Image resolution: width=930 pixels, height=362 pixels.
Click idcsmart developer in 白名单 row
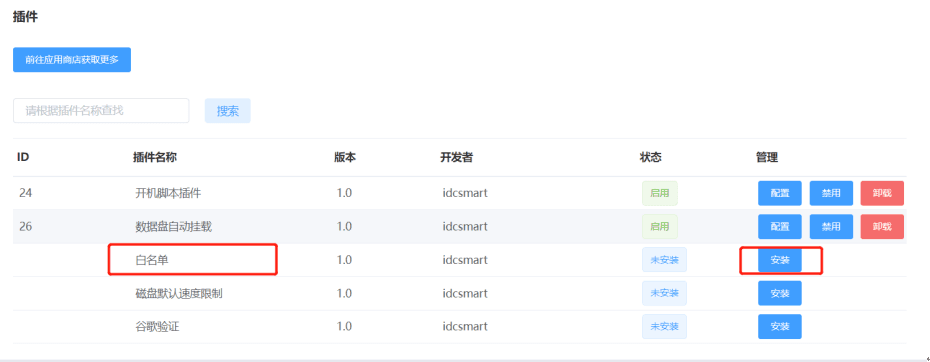pos(465,260)
